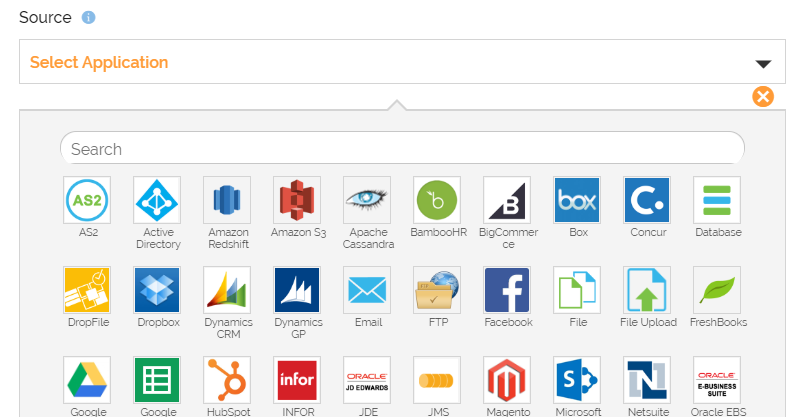
Task: Select the Box application icon
Action: [577, 200]
